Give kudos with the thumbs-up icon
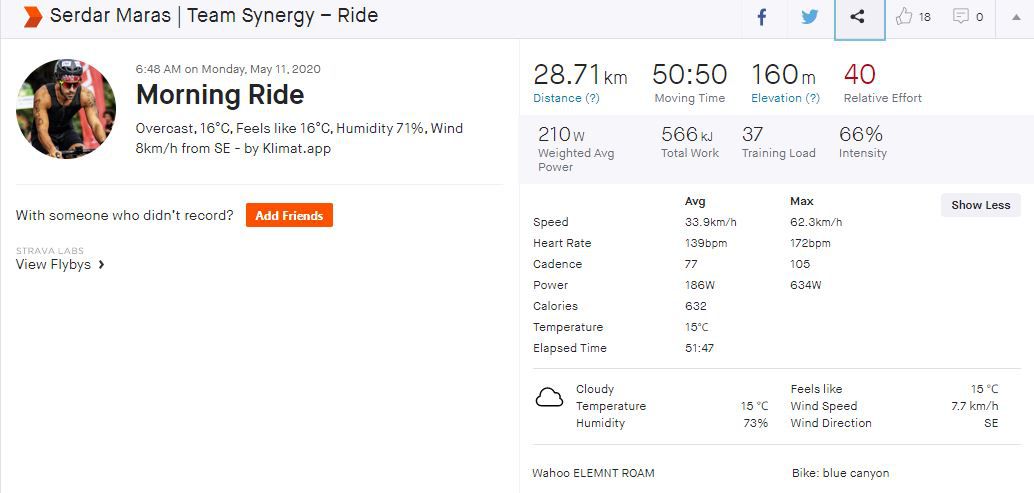 (905, 17)
